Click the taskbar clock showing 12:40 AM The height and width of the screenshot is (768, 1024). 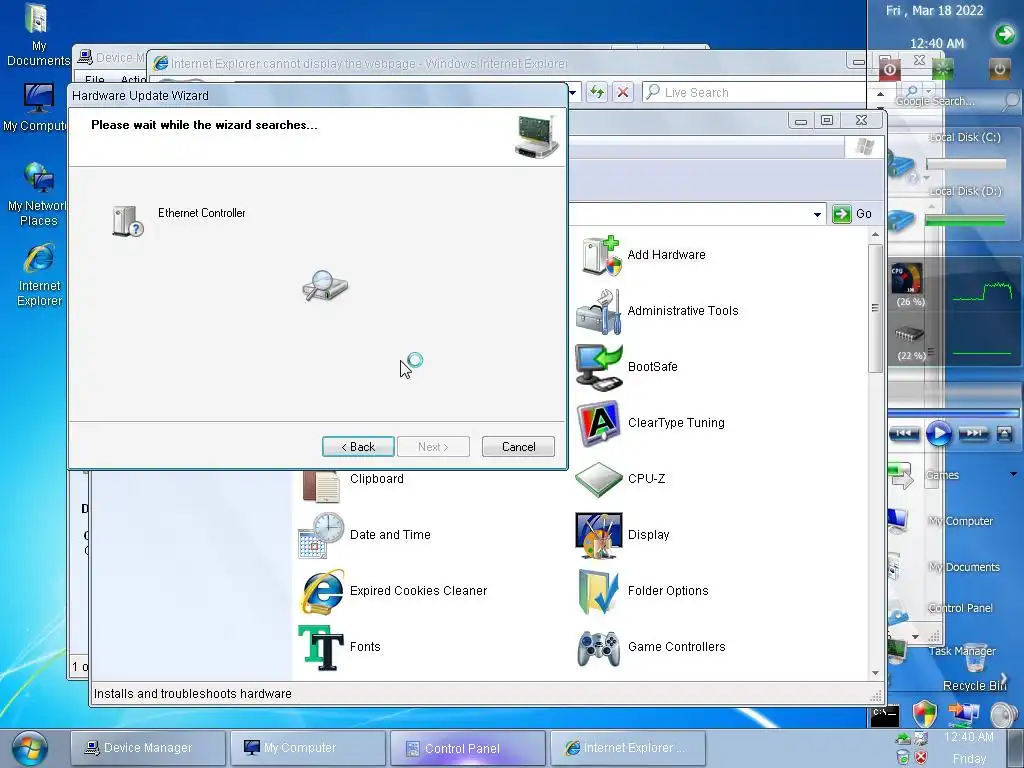969,737
